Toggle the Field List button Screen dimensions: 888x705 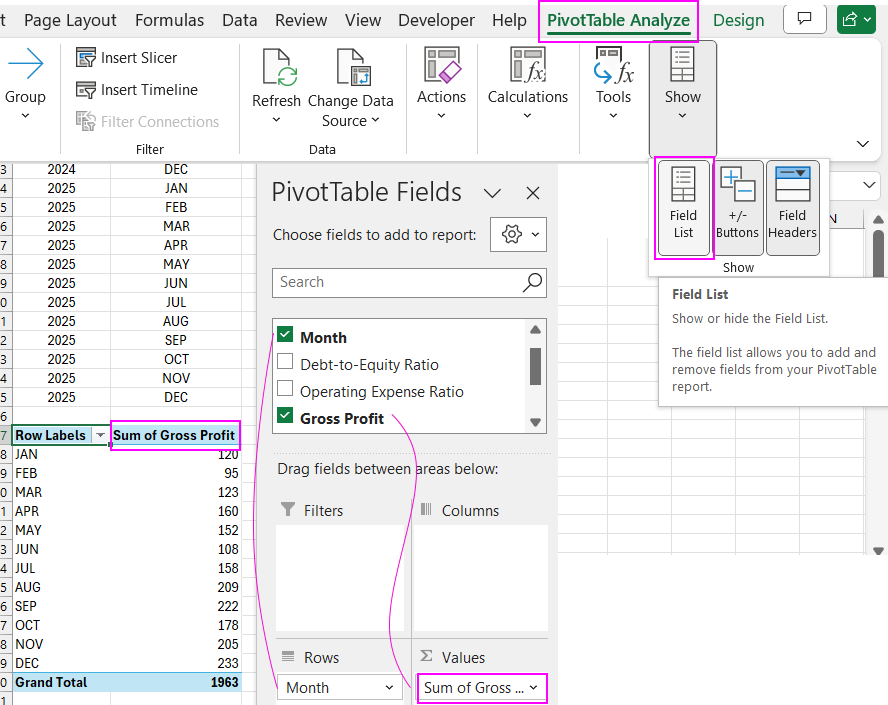tap(683, 209)
